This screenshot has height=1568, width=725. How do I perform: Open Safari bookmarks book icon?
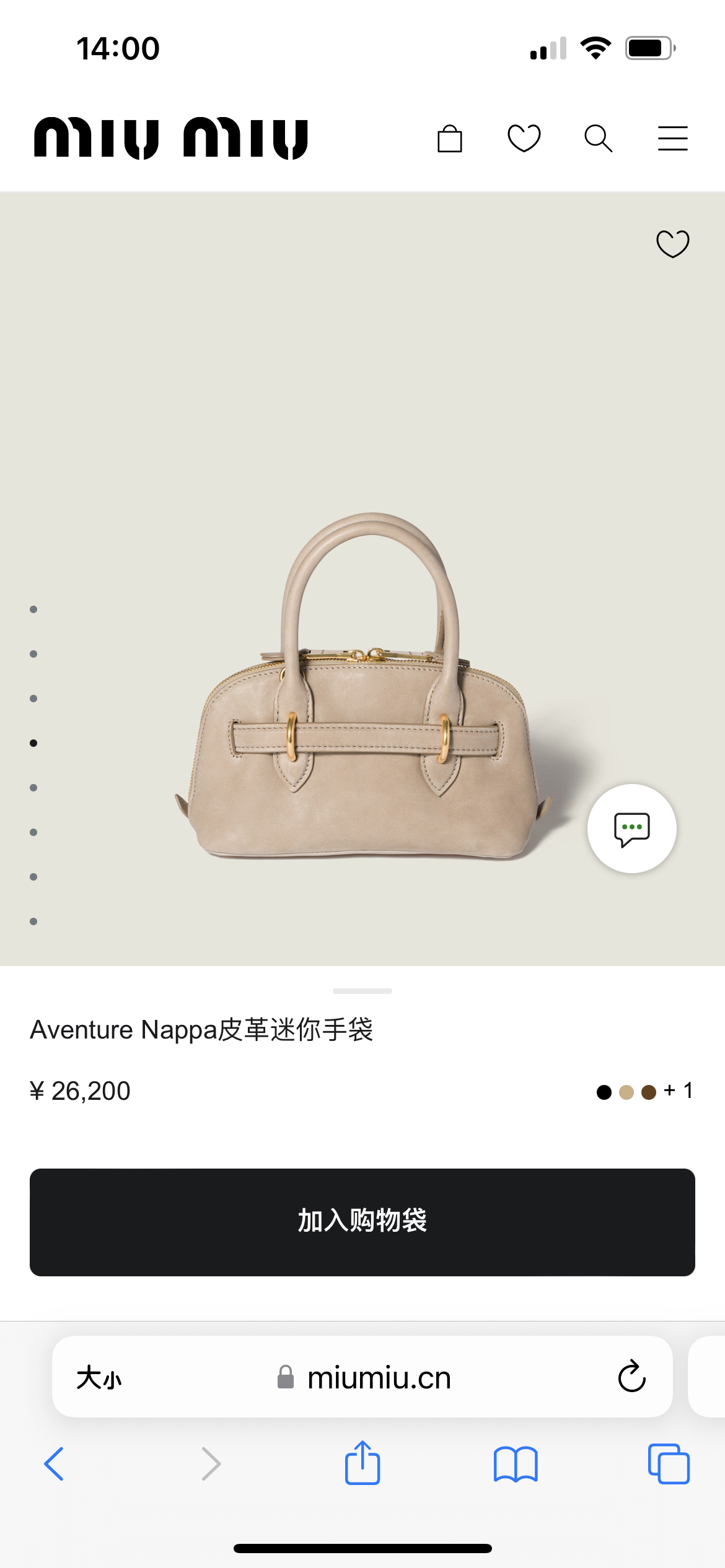(516, 1464)
